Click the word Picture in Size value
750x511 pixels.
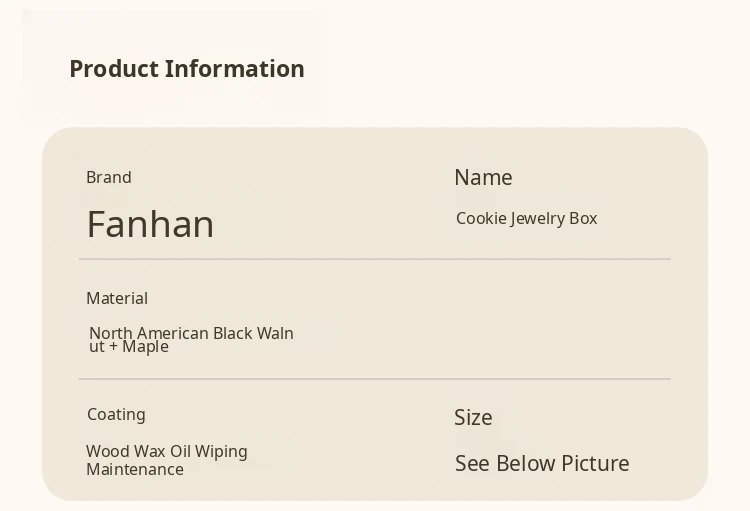[x=595, y=463]
